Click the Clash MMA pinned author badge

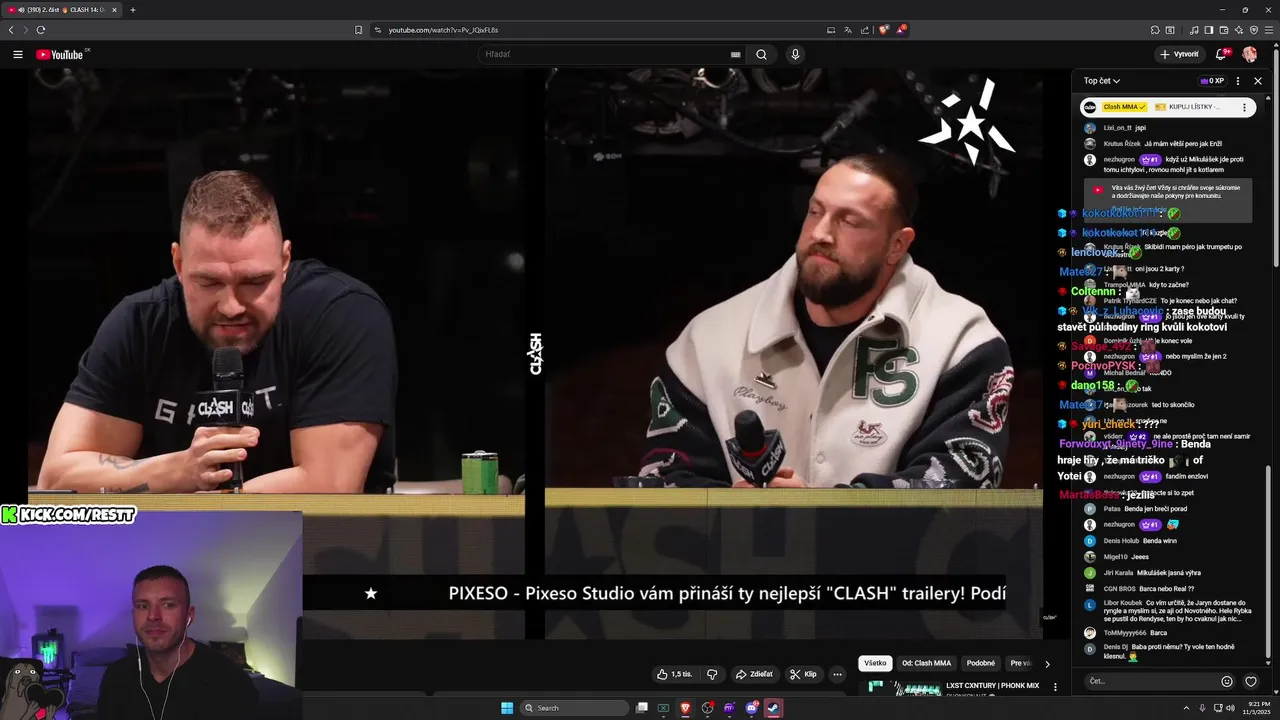[1125, 107]
